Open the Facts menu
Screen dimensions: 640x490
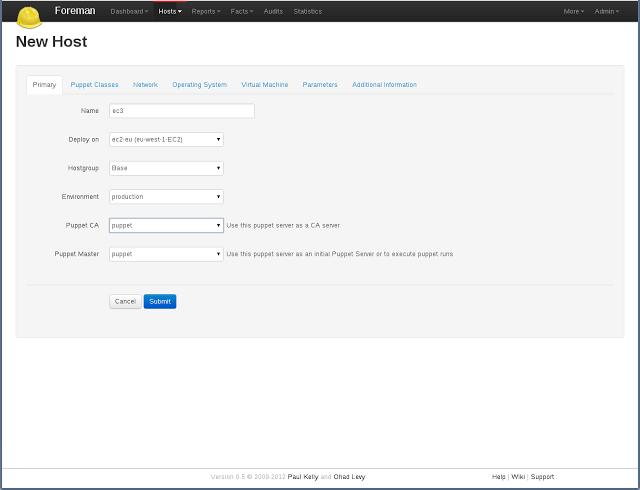(242, 11)
